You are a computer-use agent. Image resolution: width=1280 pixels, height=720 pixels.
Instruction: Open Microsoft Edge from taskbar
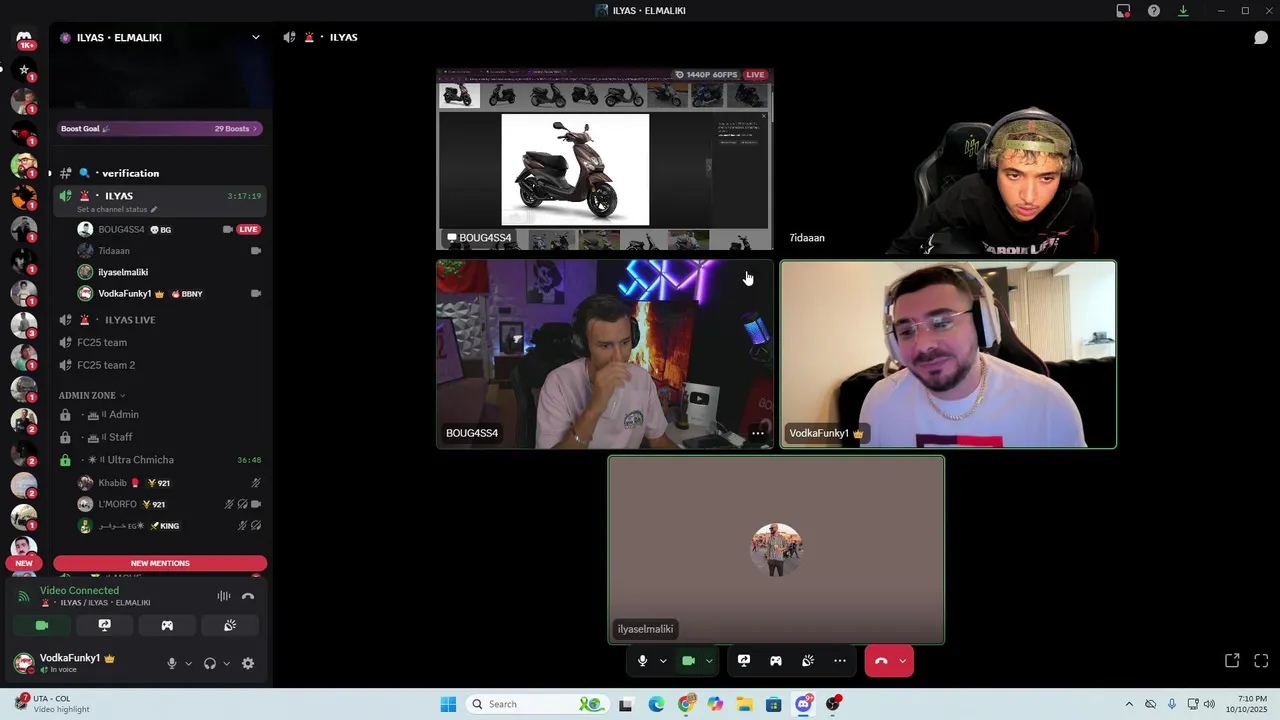(656, 704)
